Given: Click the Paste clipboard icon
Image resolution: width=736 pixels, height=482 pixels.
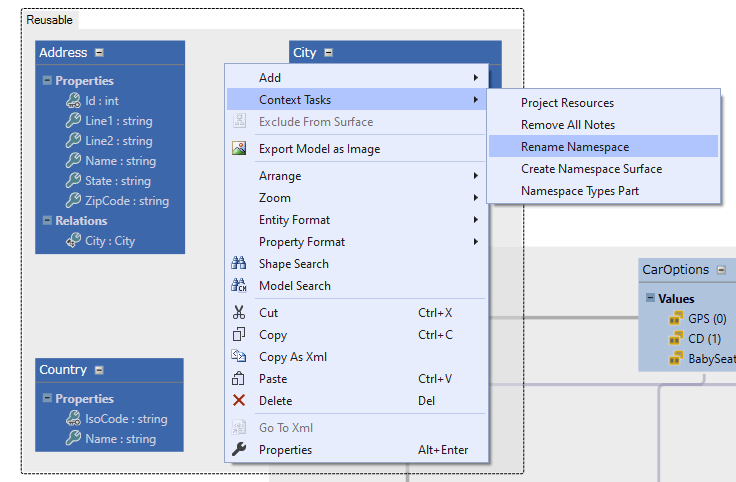Looking at the screenshot, I should pyautogui.click(x=239, y=379).
